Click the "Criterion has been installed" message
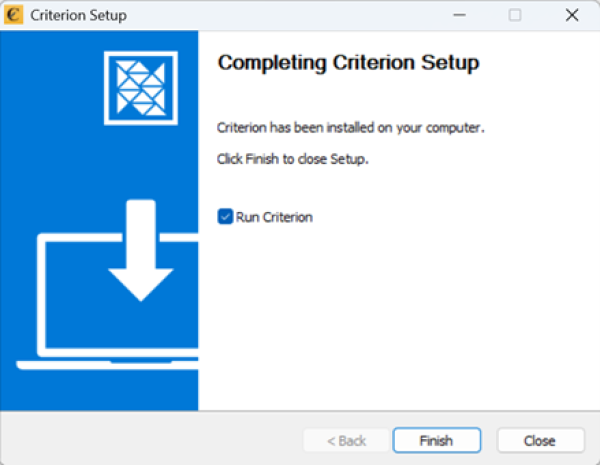This screenshot has width=600, height=465. (x=350, y=128)
